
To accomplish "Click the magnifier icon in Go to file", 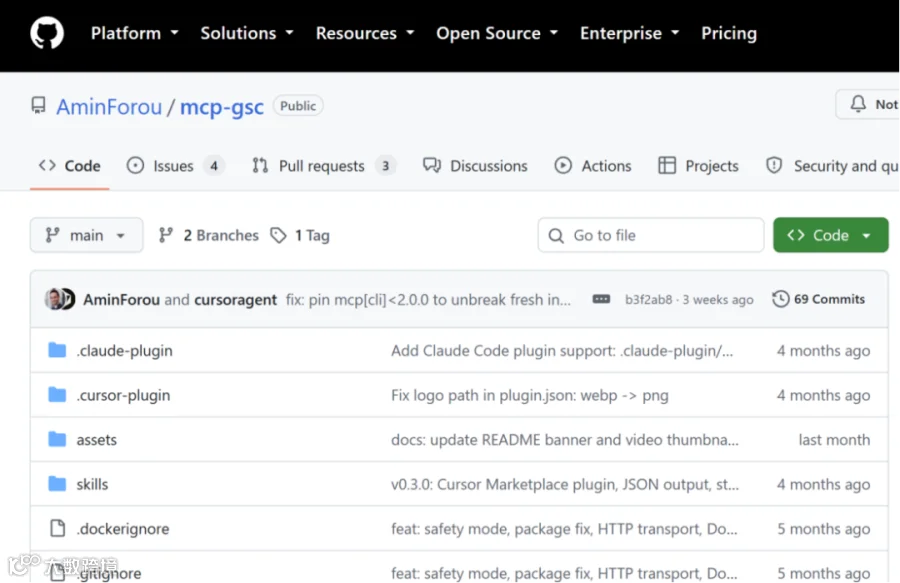I will pos(556,235).
